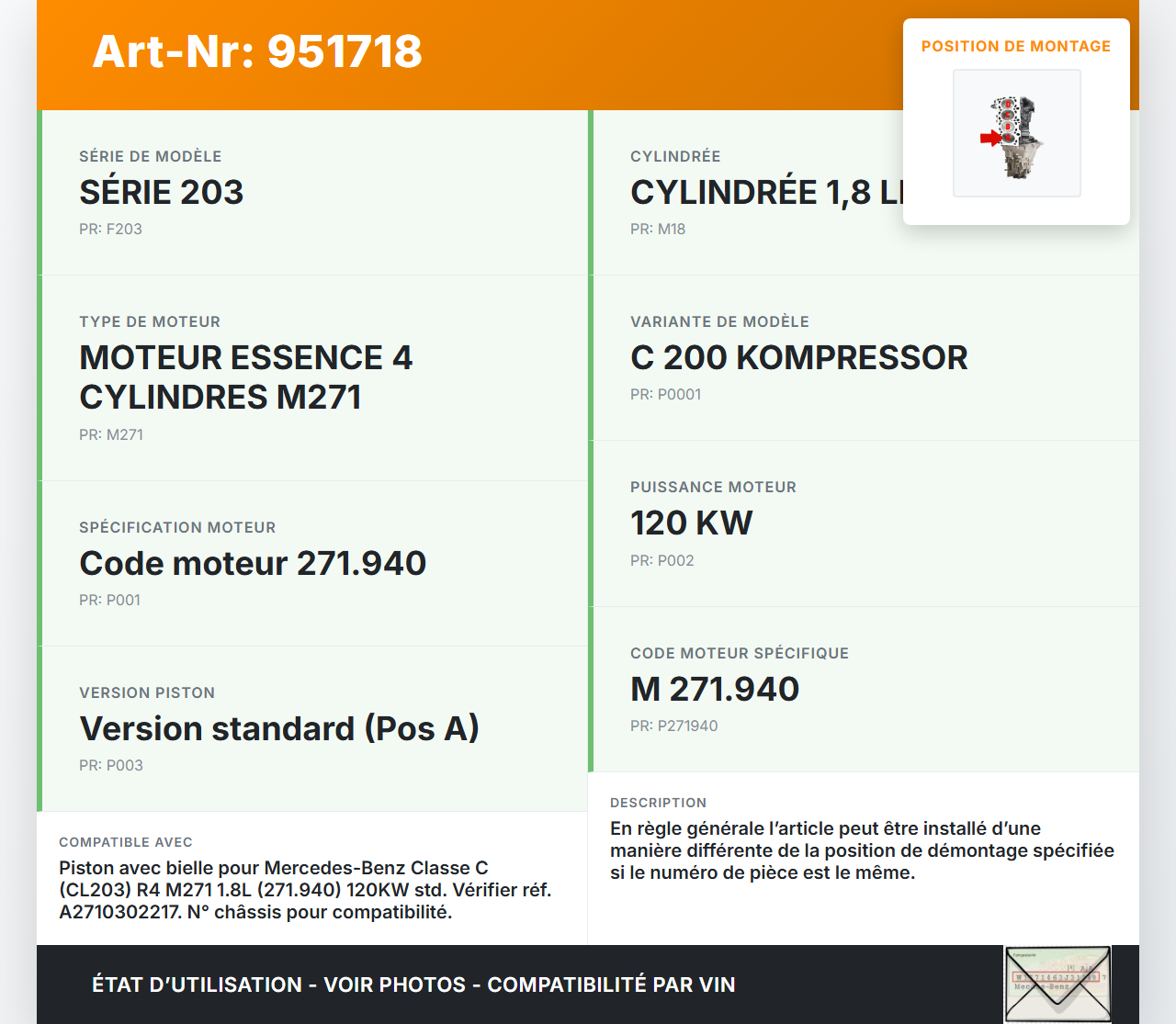Select the "PR: F203" code
Image resolution: width=1176 pixels, height=1024 pixels.
tap(110, 229)
